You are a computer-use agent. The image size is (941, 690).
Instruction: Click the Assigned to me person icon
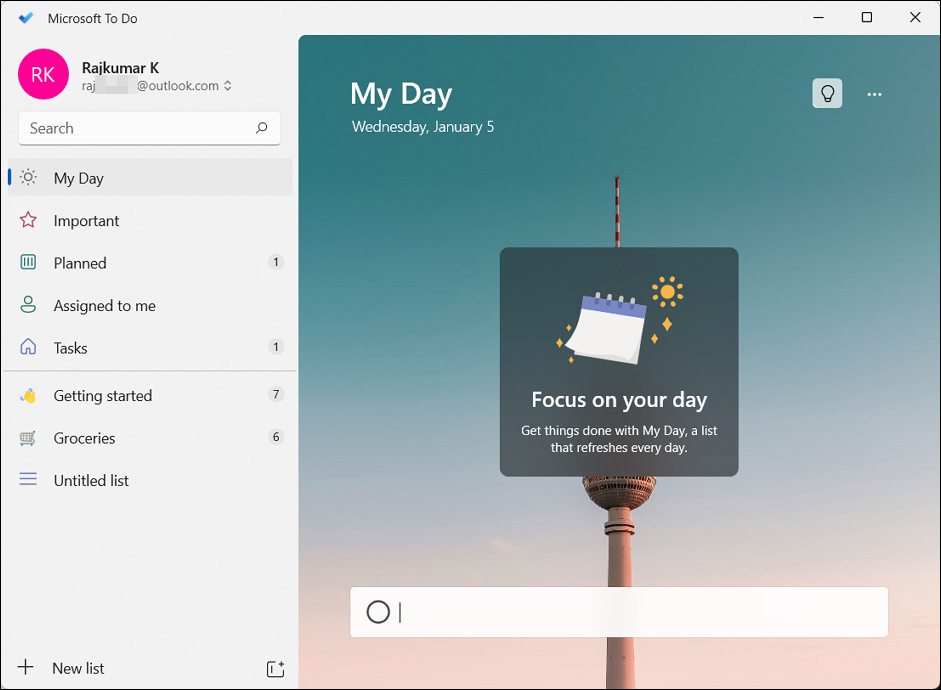(28, 305)
